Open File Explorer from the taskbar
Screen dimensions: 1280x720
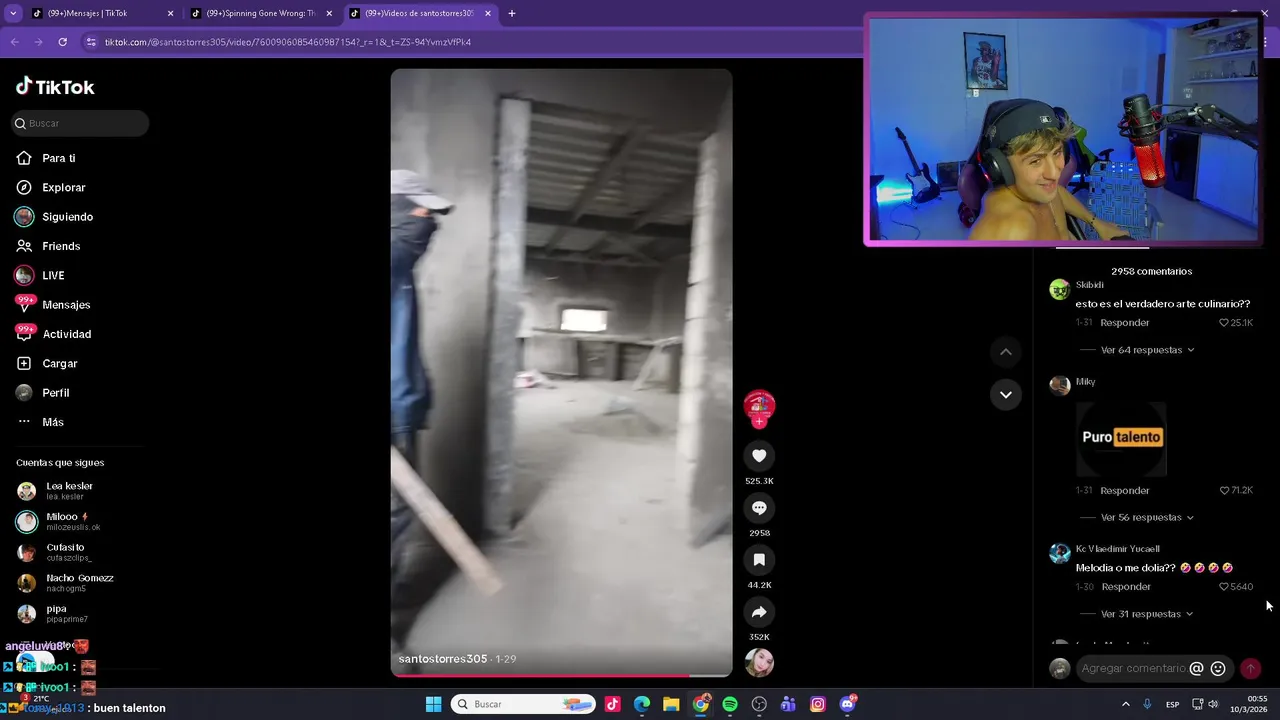click(671, 704)
